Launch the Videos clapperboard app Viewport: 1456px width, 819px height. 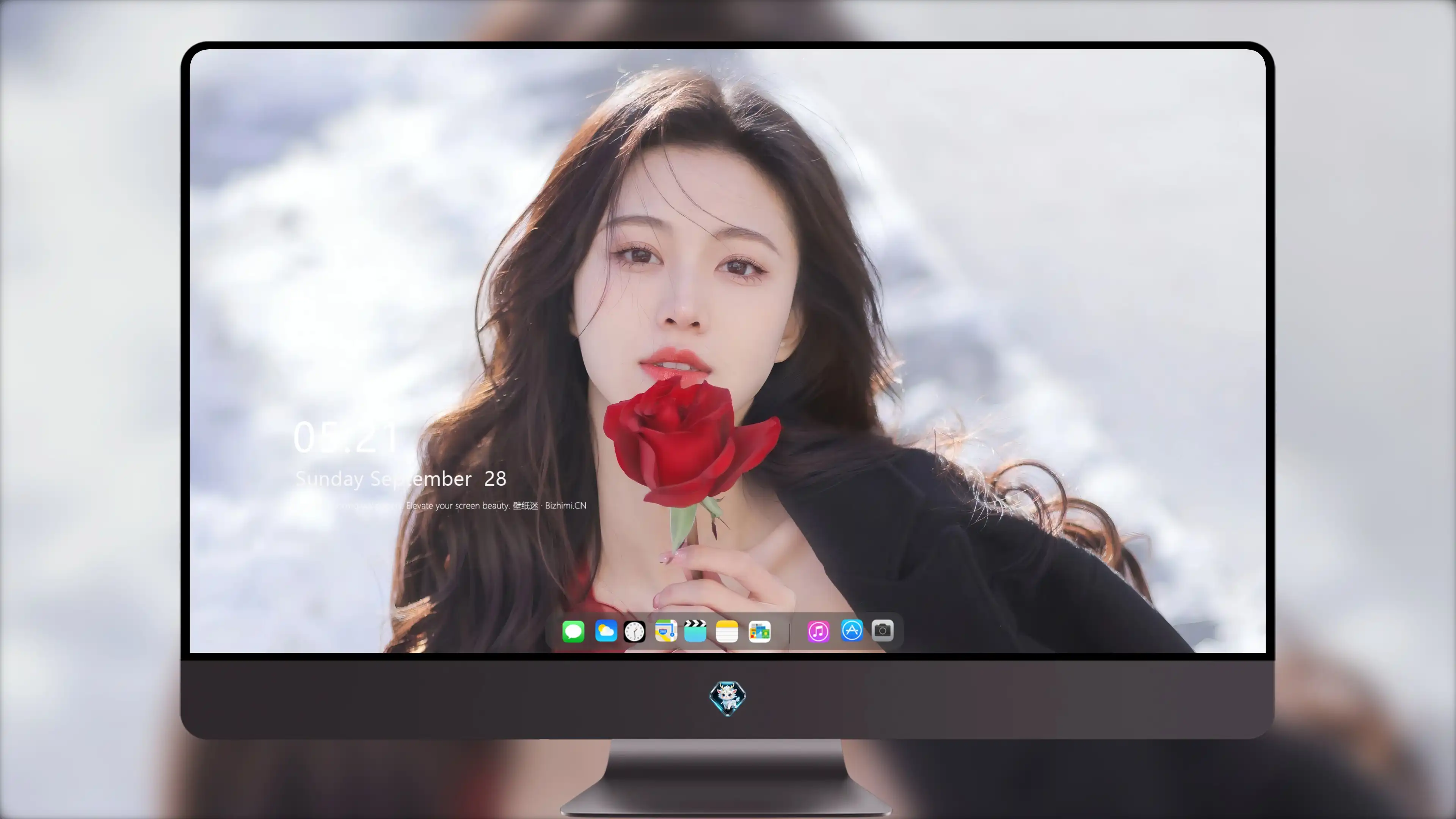point(695,631)
